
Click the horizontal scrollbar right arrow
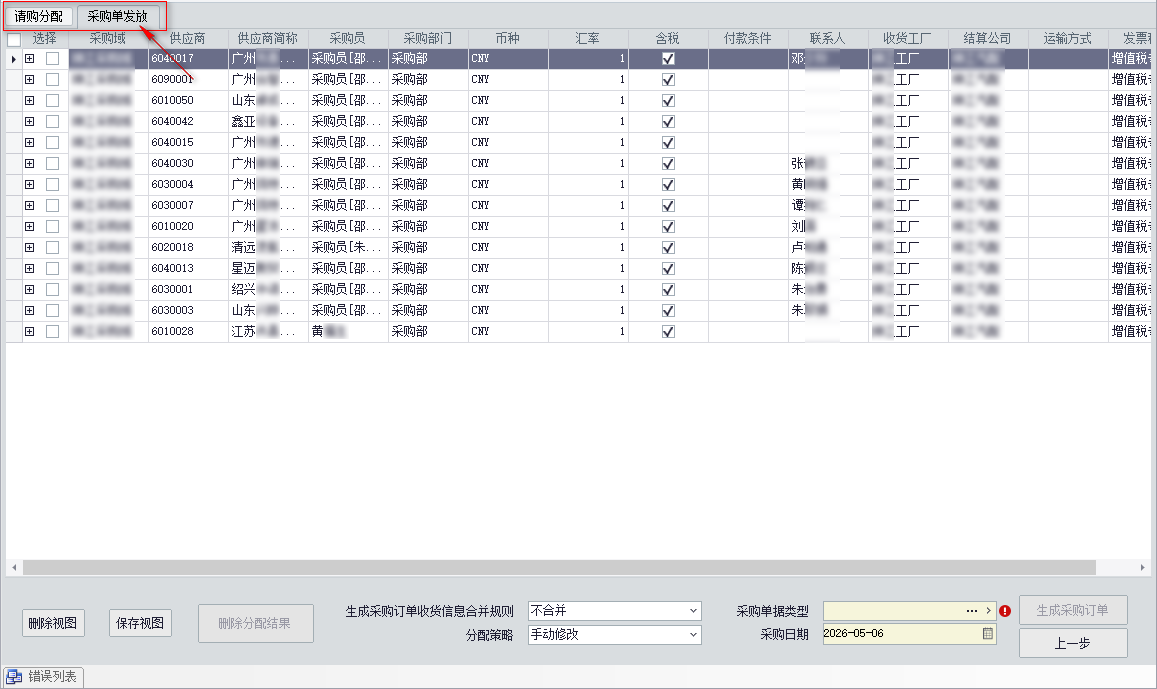pyautogui.click(x=1142, y=567)
